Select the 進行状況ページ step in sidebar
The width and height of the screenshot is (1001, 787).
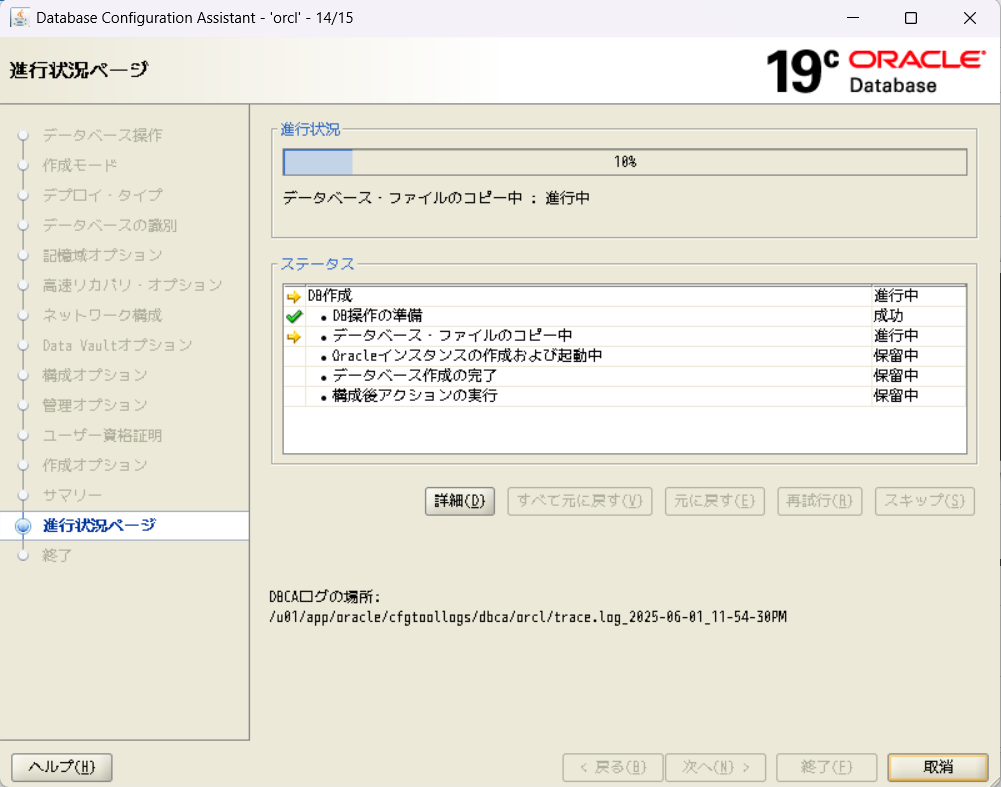(99, 526)
